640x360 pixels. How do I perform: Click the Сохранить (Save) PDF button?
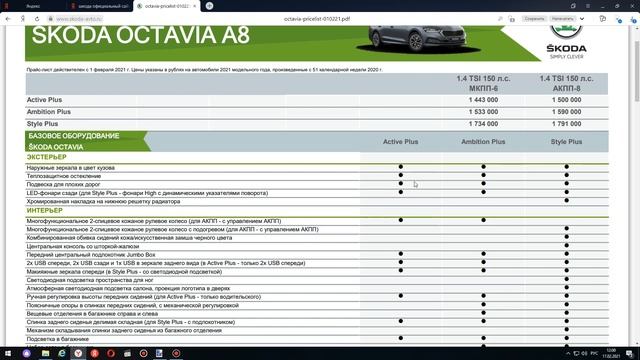coord(534,19)
